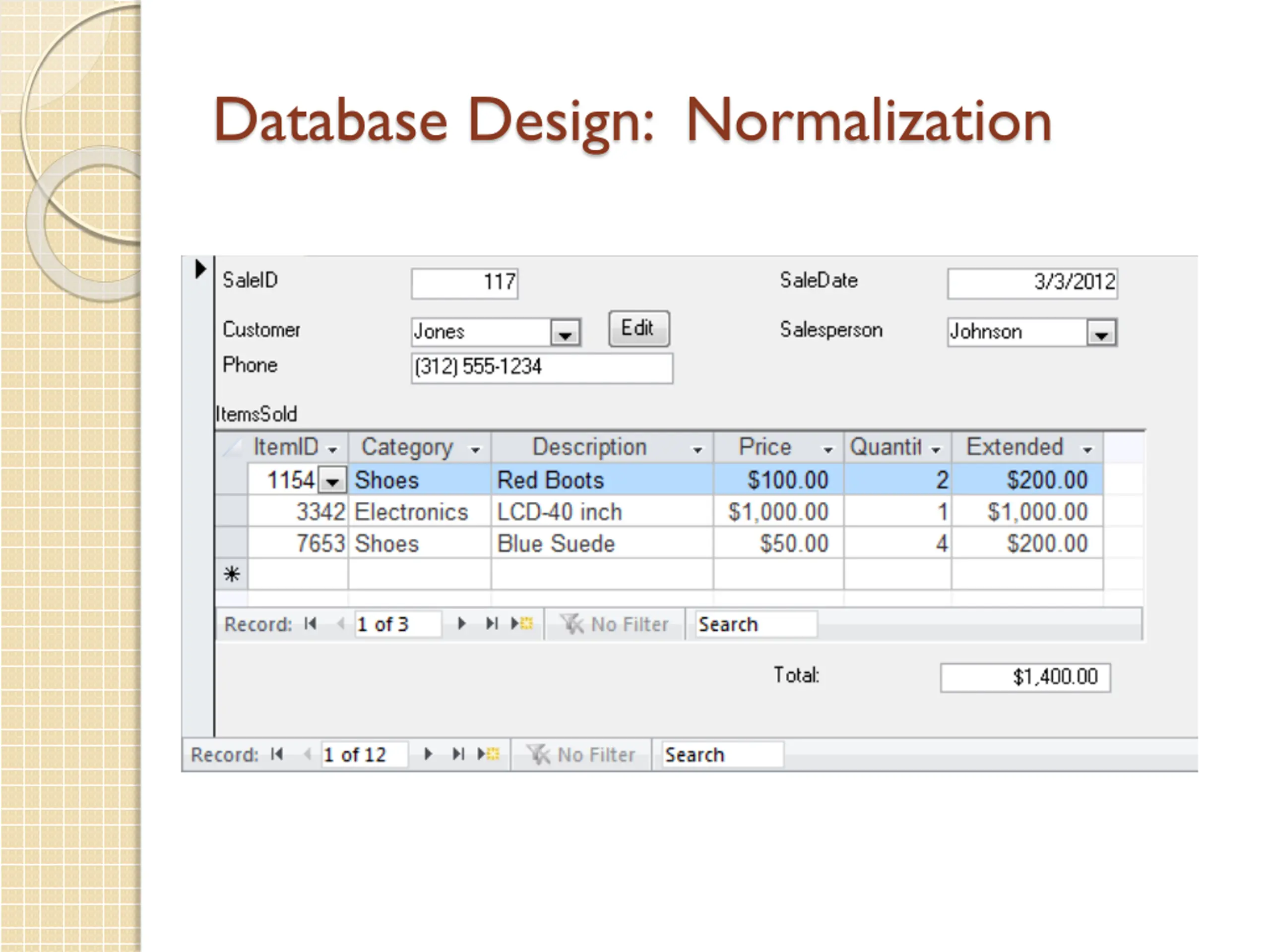Click the $50.00 price cell

[778, 543]
